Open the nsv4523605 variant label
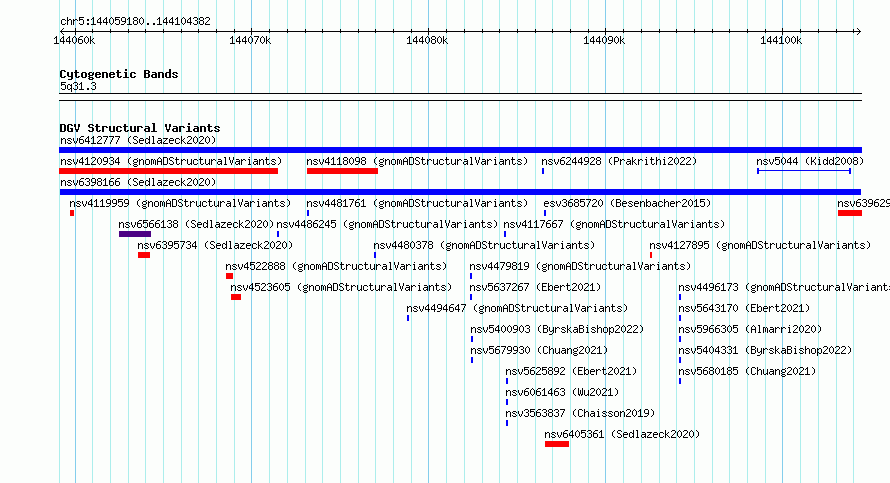This screenshot has width=890, height=483. [x=341, y=287]
